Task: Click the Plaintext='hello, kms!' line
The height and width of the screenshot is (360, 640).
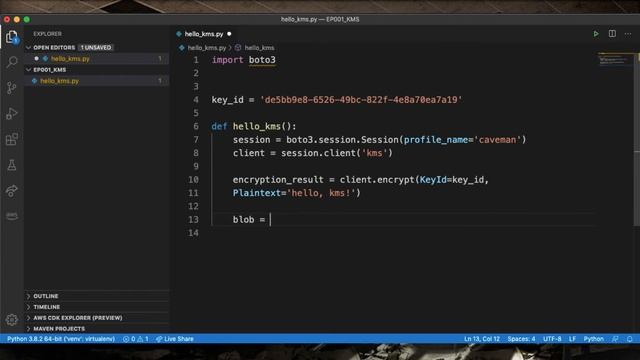Action: tap(297, 193)
